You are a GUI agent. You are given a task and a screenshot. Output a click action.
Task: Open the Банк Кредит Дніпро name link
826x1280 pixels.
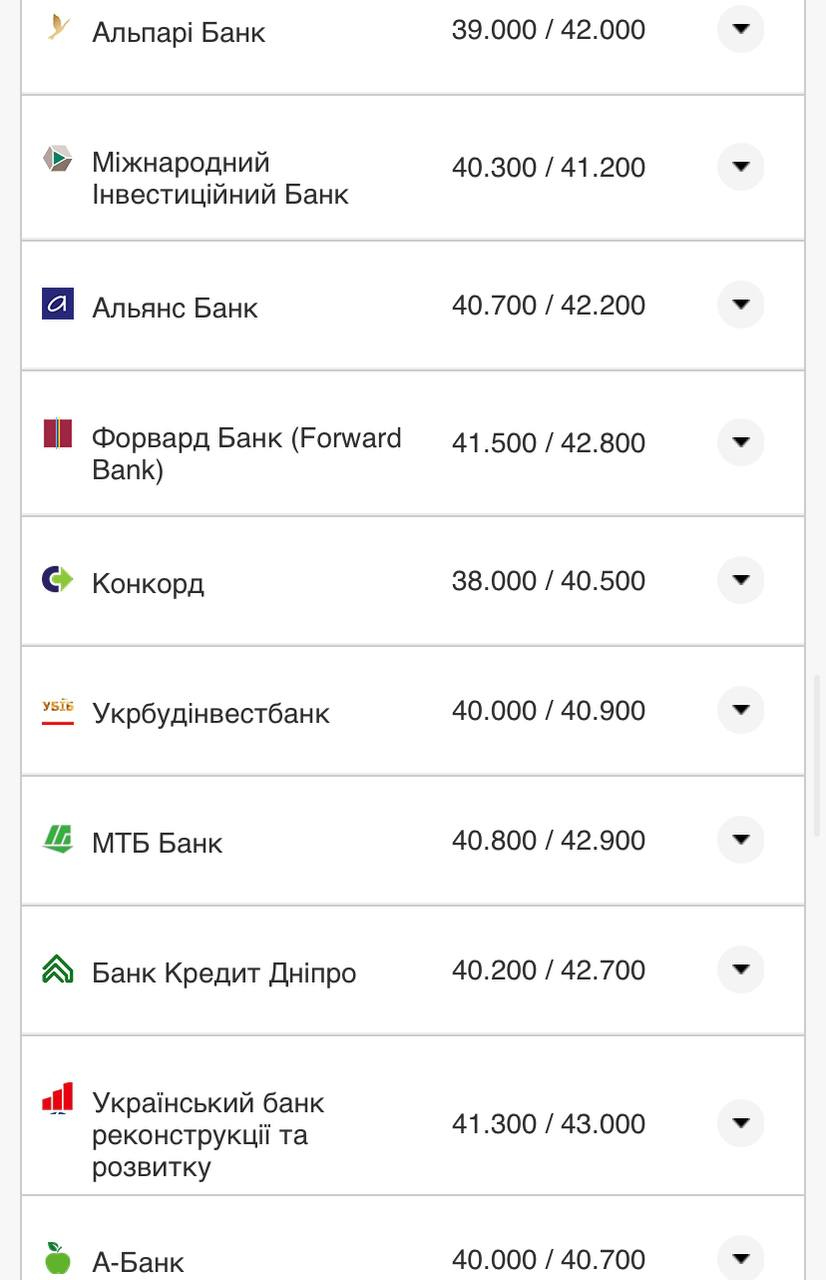click(224, 973)
